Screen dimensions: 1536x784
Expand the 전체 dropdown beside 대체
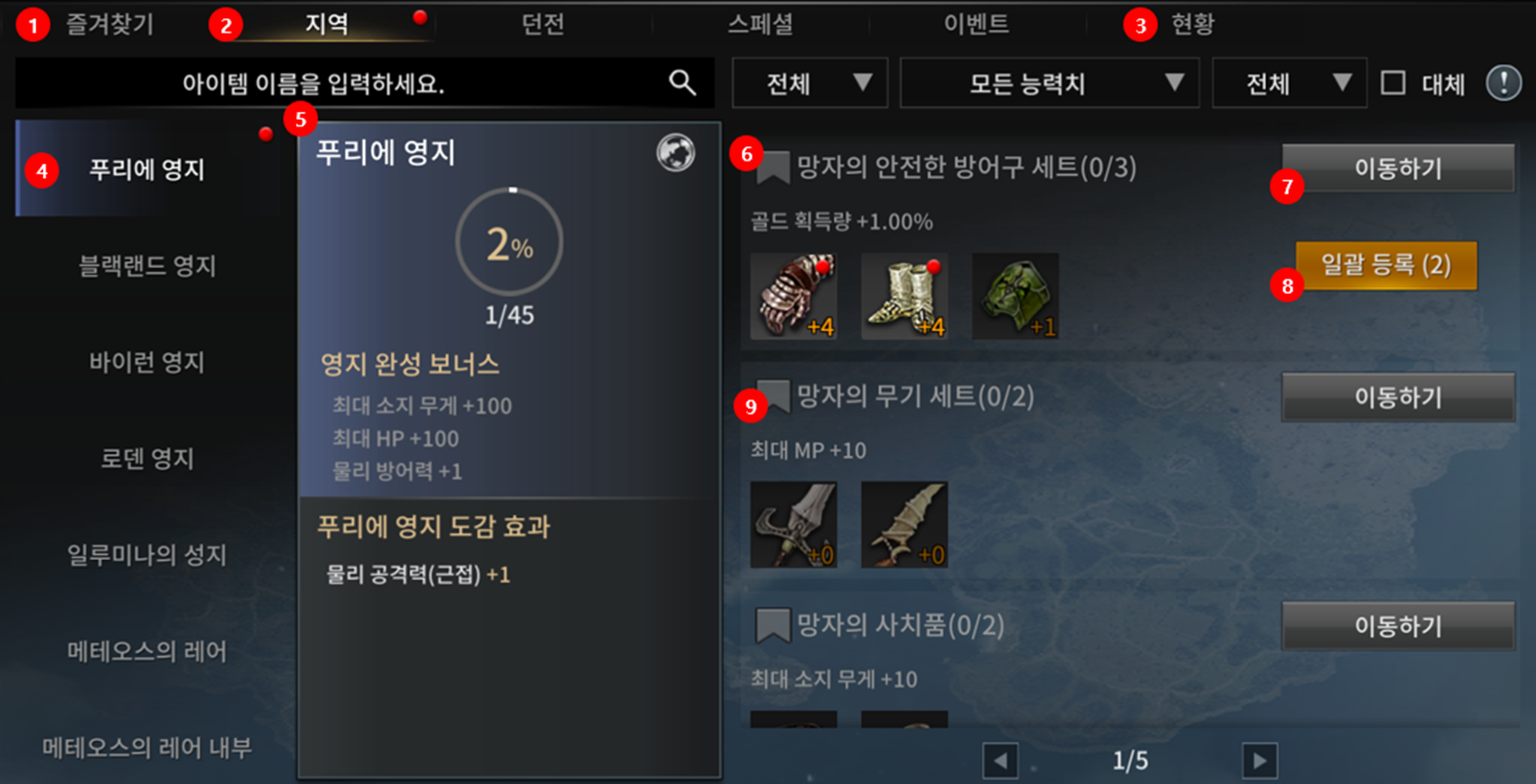1289,83
